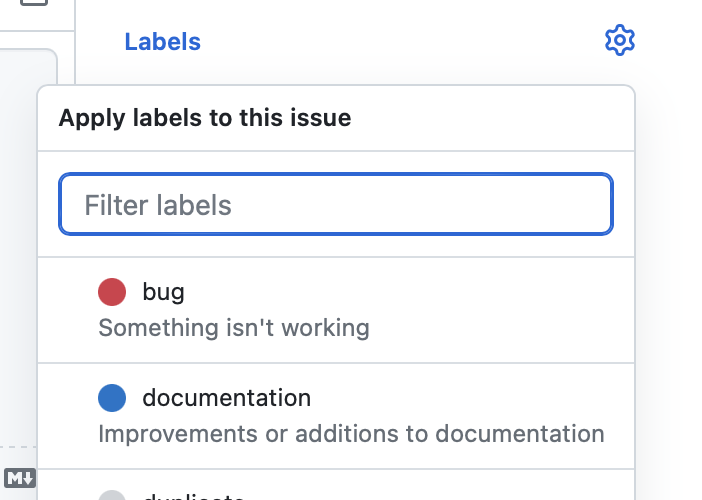Click the word "bug" label name
702x500 pixels.
pyautogui.click(x=163, y=292)
